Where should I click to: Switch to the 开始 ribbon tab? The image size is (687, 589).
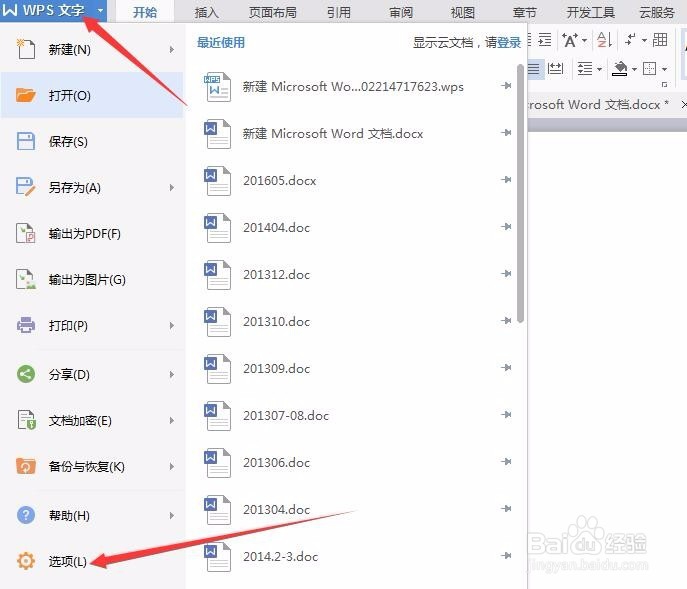tap(145, 12)
